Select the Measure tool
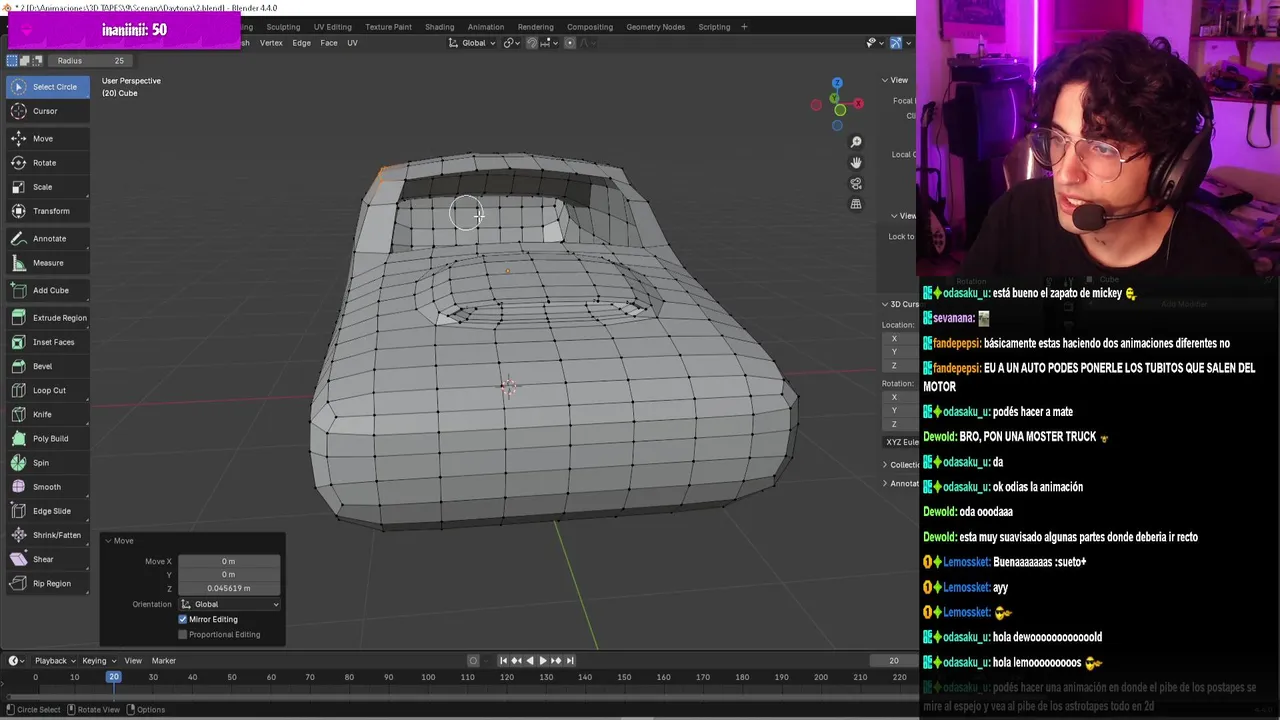The image size is (1280, 720). pos(47,263)
